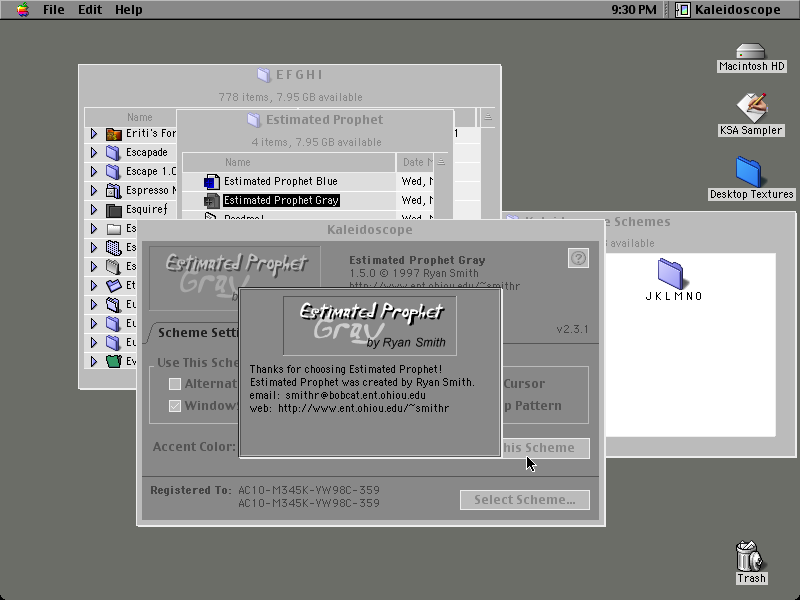
Task: Toggle the Alternate checkbox
Action: click(175, 384)
